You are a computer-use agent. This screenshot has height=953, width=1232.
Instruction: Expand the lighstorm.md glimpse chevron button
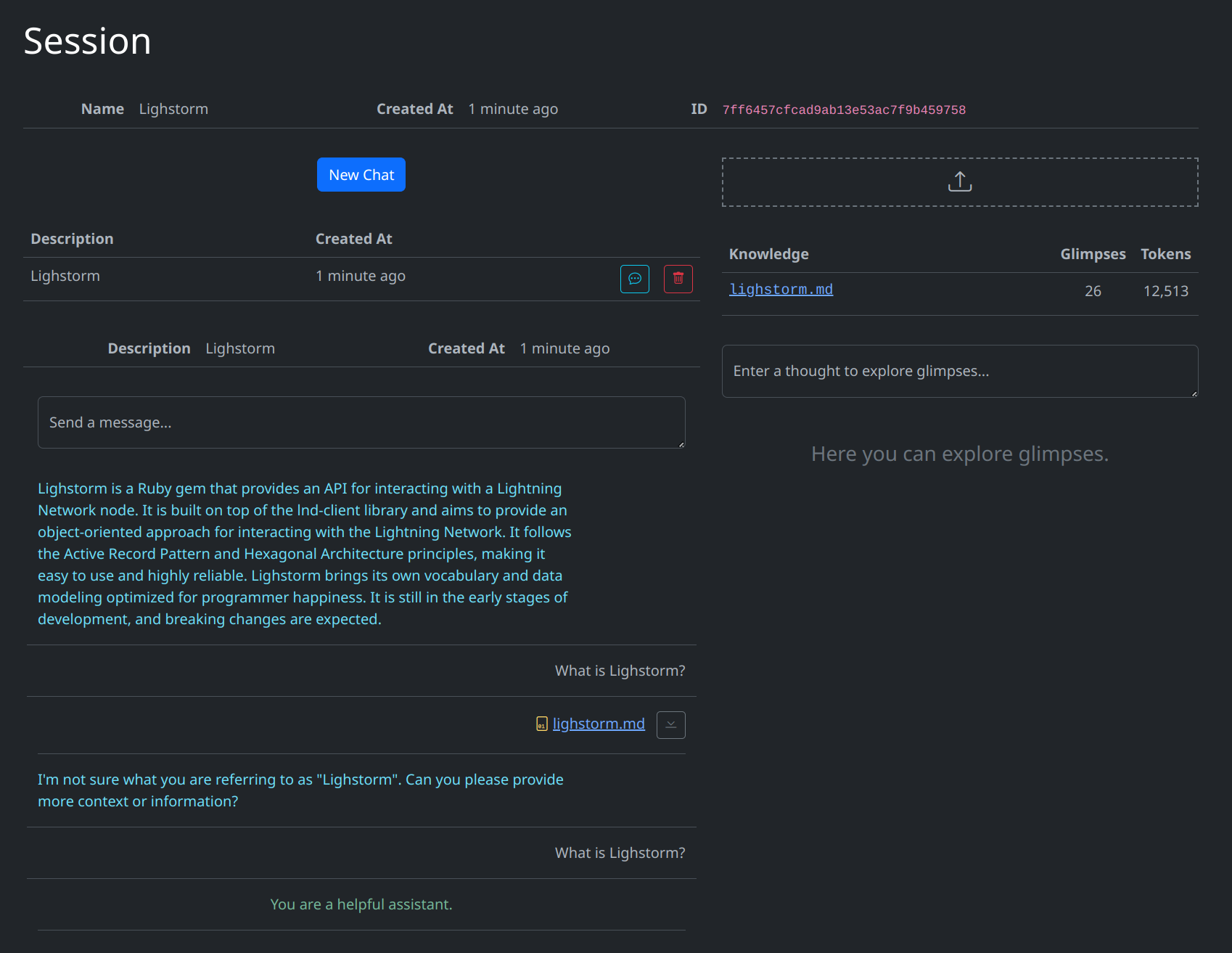coord(670,724)
